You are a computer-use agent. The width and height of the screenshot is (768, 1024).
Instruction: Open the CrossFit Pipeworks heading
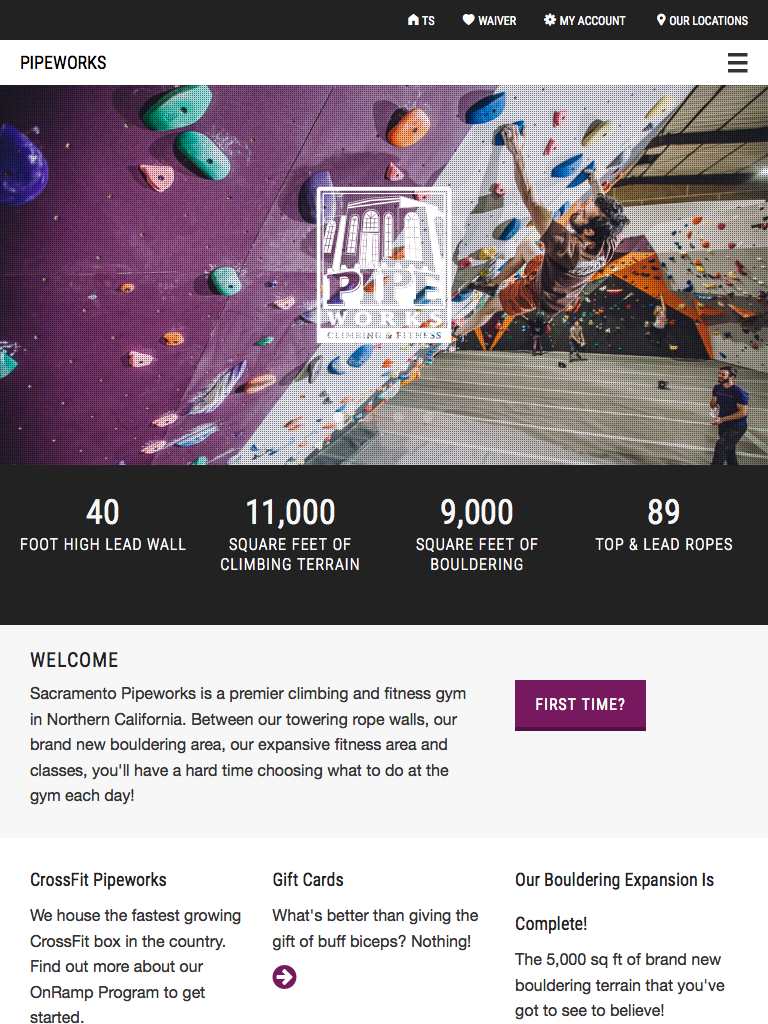(98, 880)
